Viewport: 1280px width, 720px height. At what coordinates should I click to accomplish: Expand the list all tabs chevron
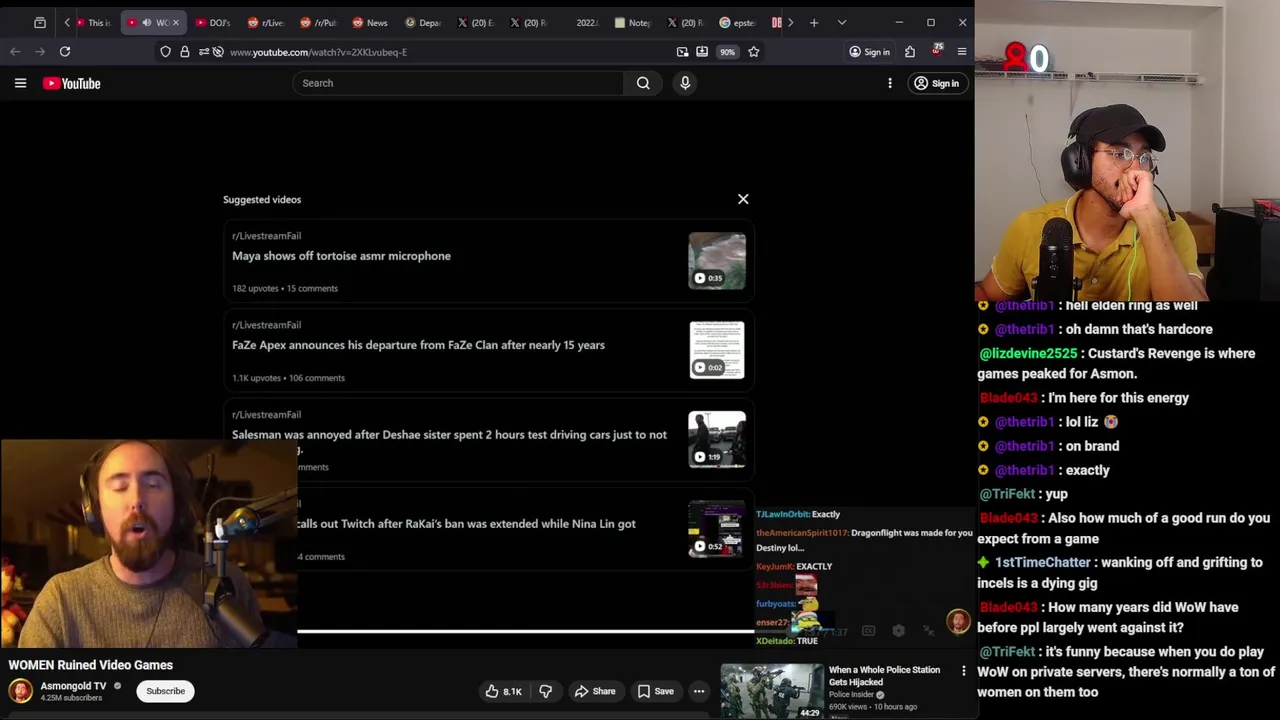tap(842, 22)
